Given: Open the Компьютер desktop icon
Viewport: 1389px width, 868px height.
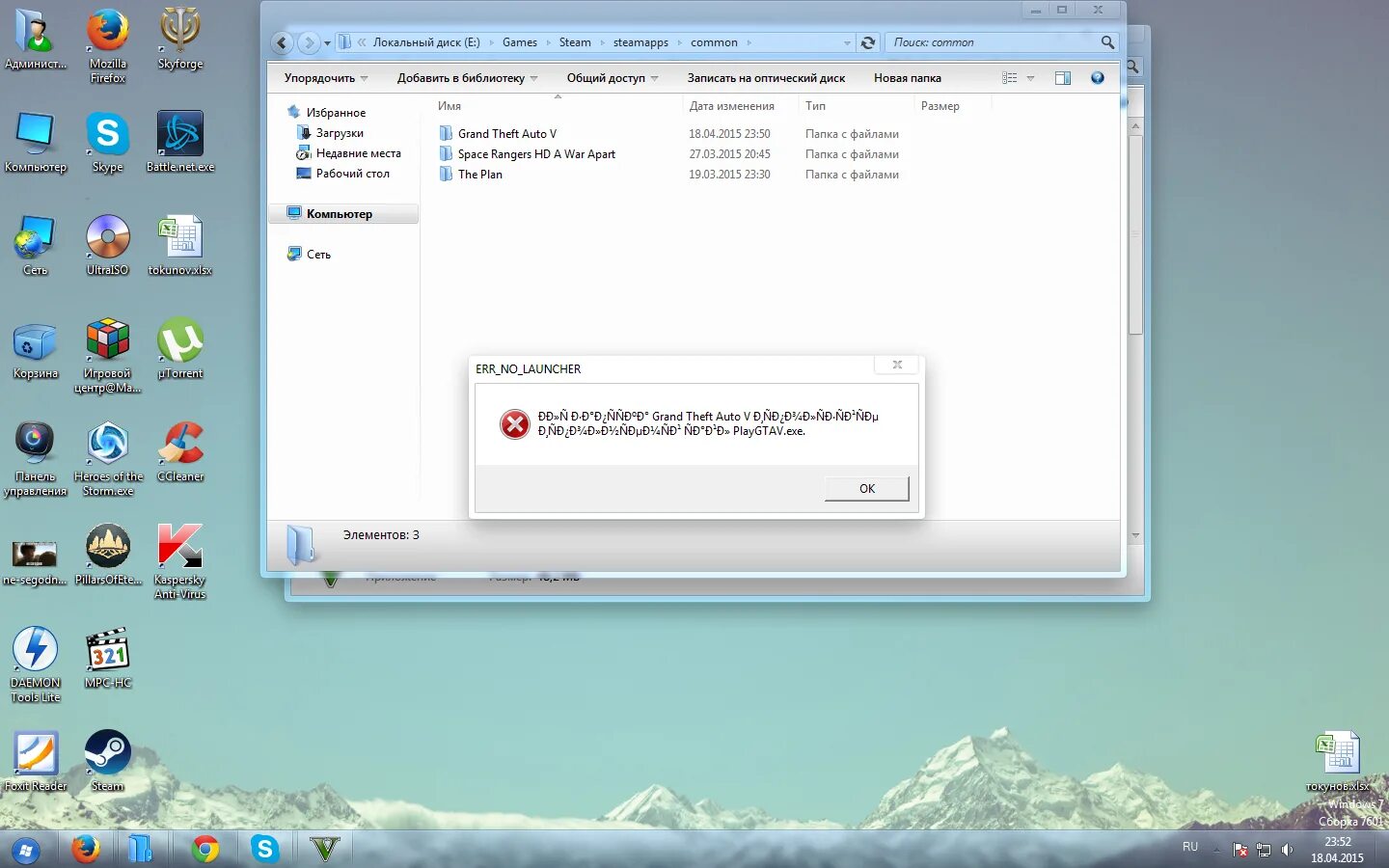Looking at the screenshot, I should click(36, 142).
